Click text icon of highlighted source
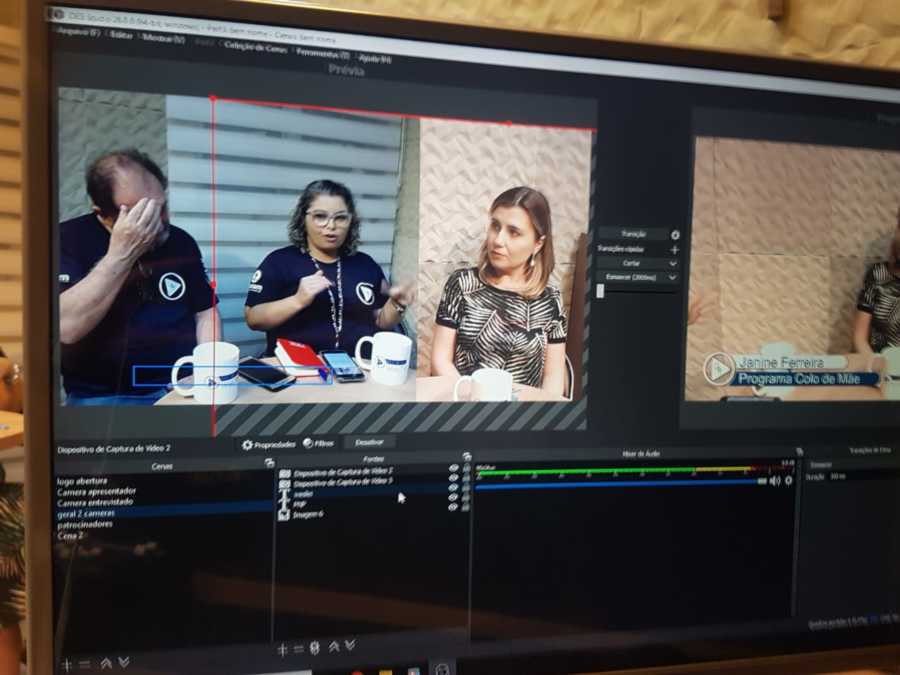Image resolution: width=900 pixels, height=675 pixels. click(x=284, y=494)
